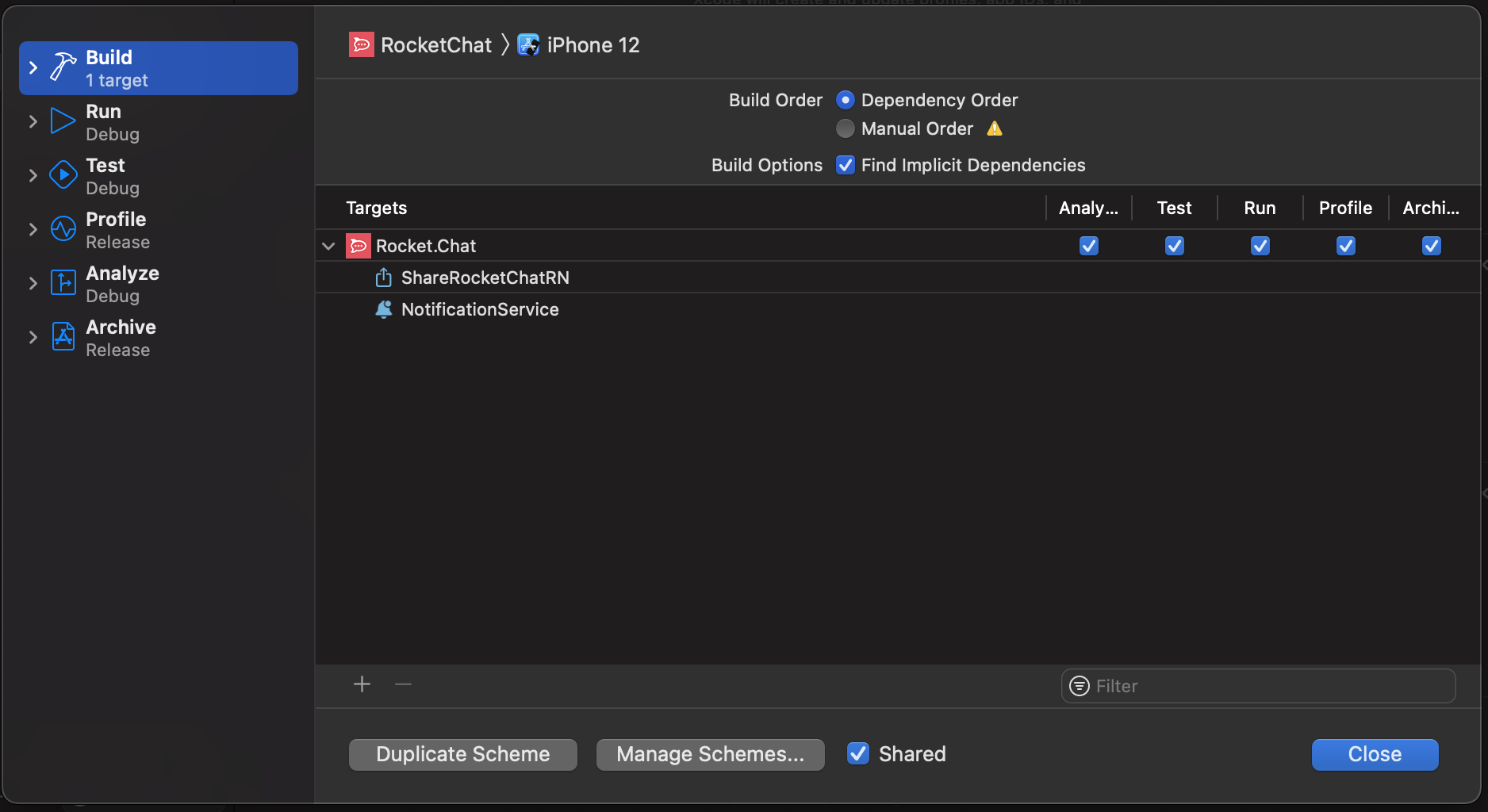Select the Rocket.Chat target row

pyautogui.click(x=898, y=246)
